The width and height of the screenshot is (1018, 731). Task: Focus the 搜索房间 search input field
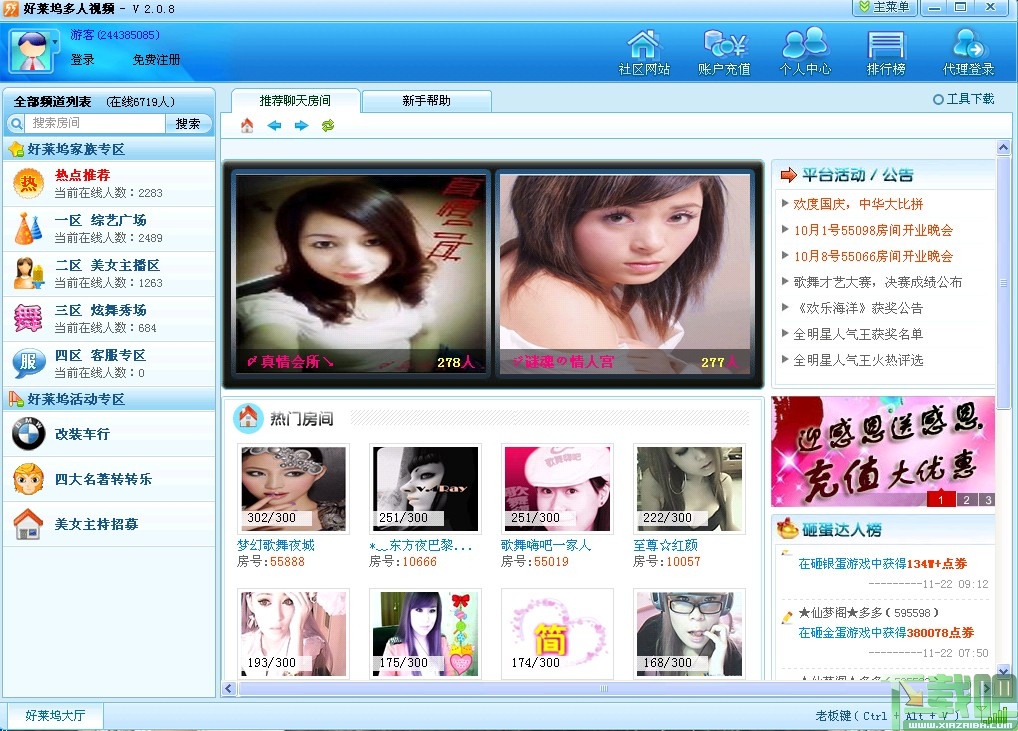pyautogui.click(x=95, y=123)
